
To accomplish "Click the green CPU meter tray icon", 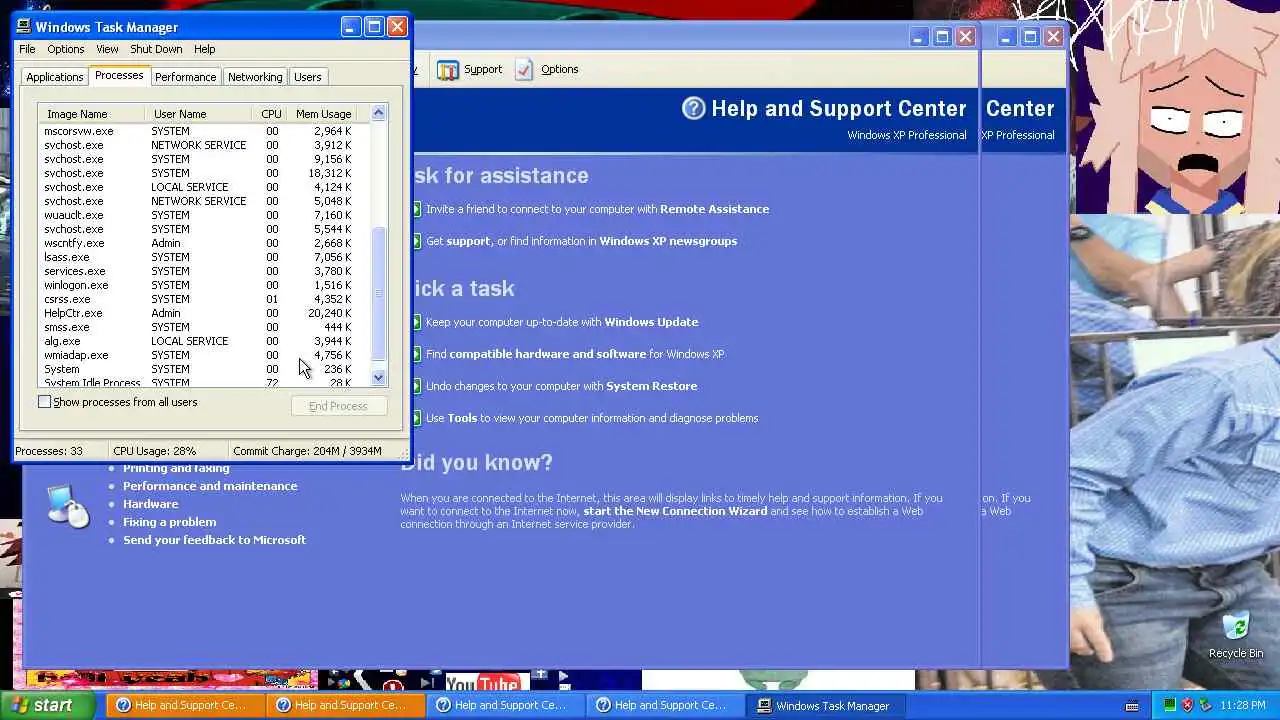I will pyautogui.click(x=1170, y=705).
